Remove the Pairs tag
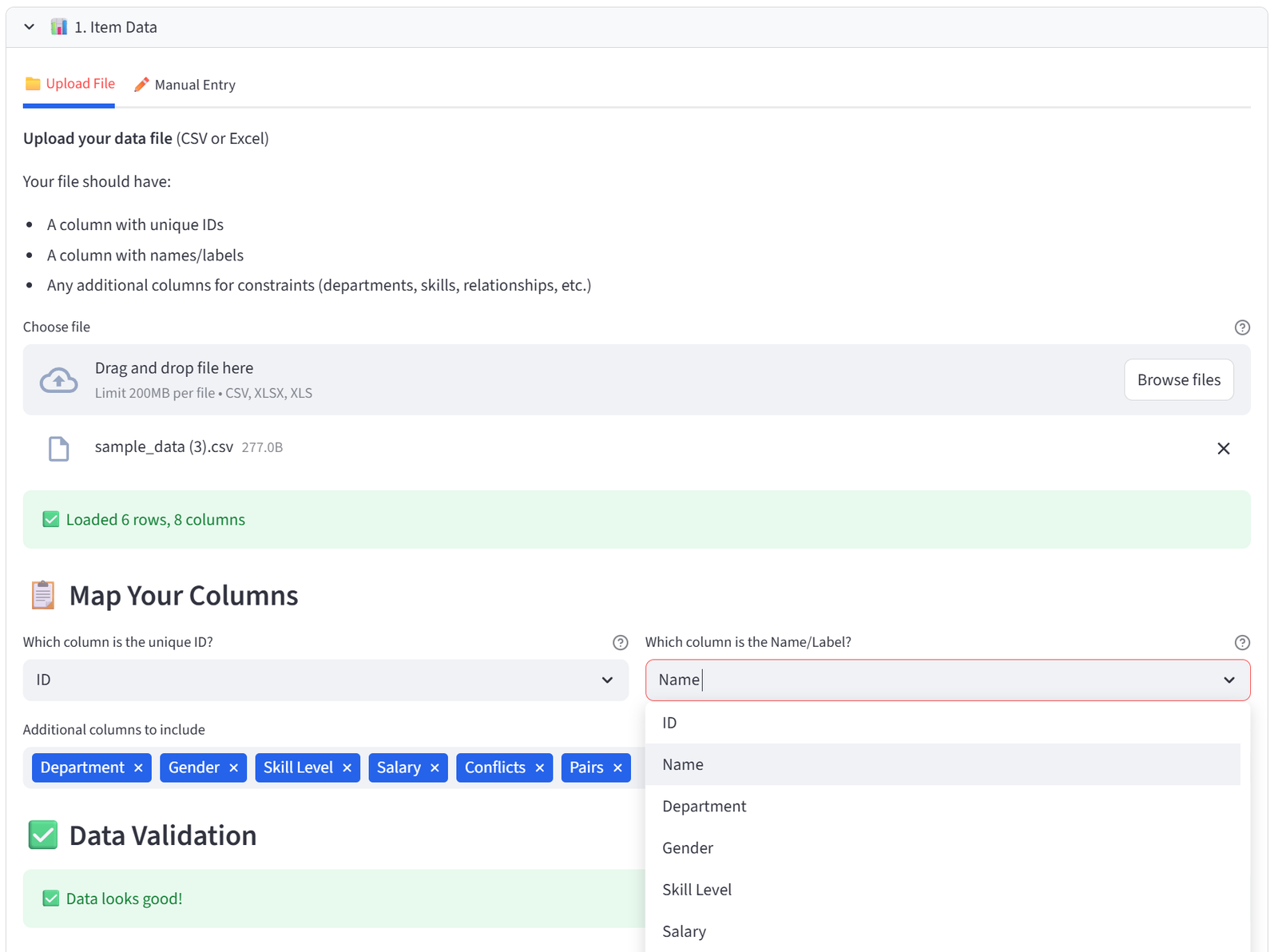 pos(617,768)
